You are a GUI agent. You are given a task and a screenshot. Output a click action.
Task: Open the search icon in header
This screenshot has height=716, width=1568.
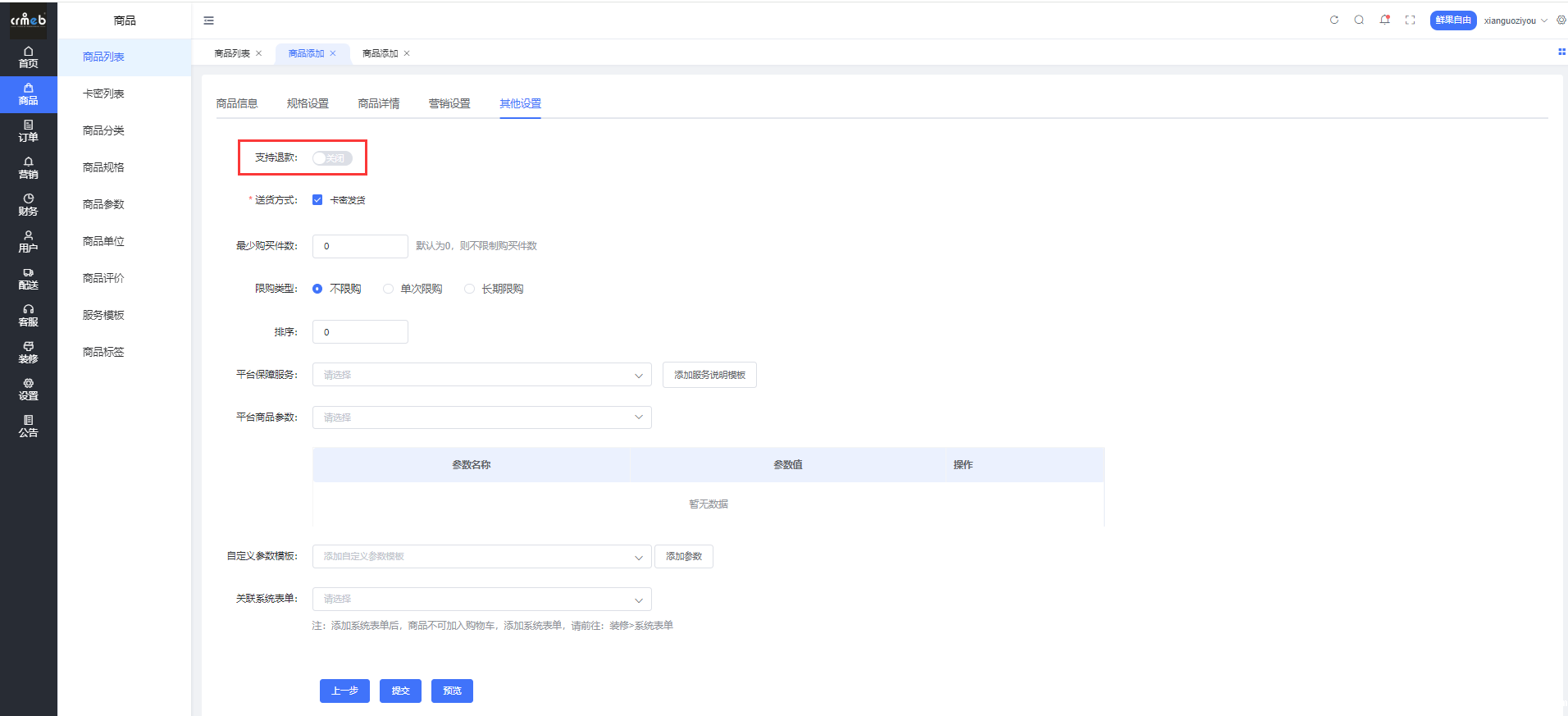1359,21
